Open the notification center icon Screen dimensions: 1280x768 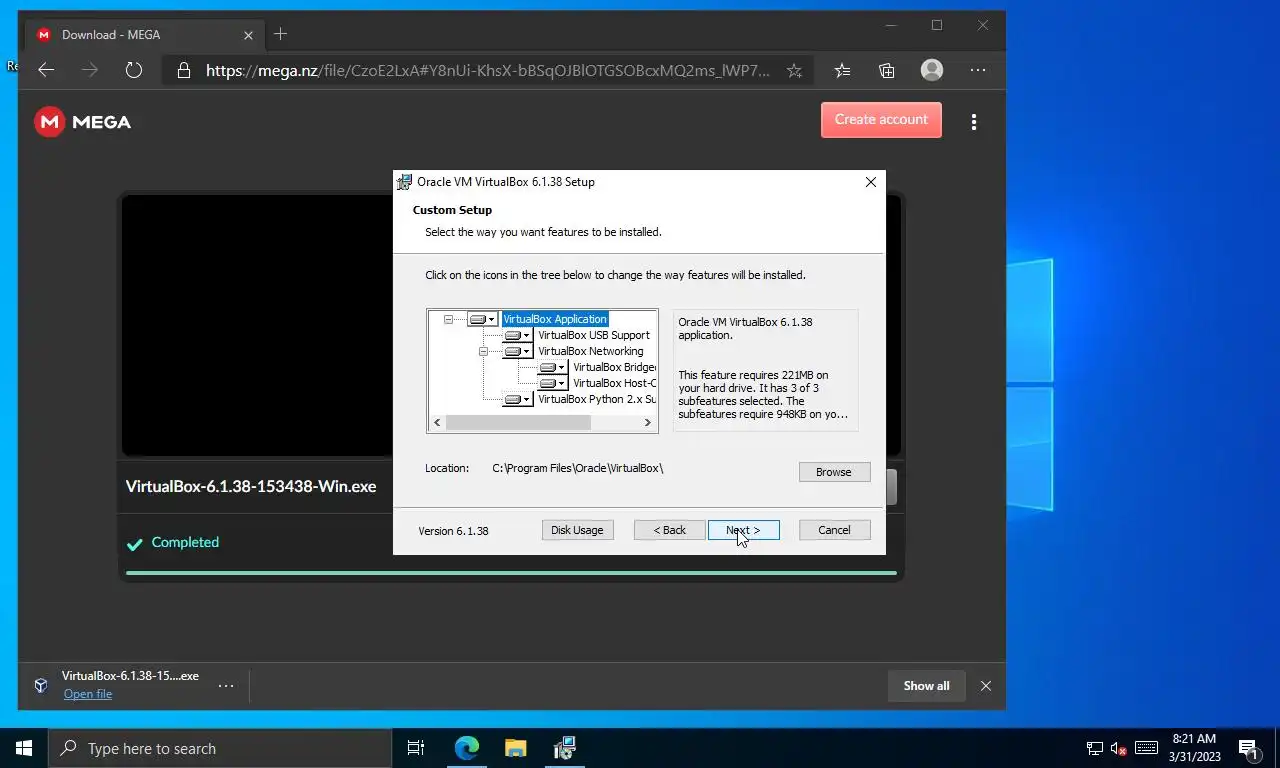pos(1248,748)
